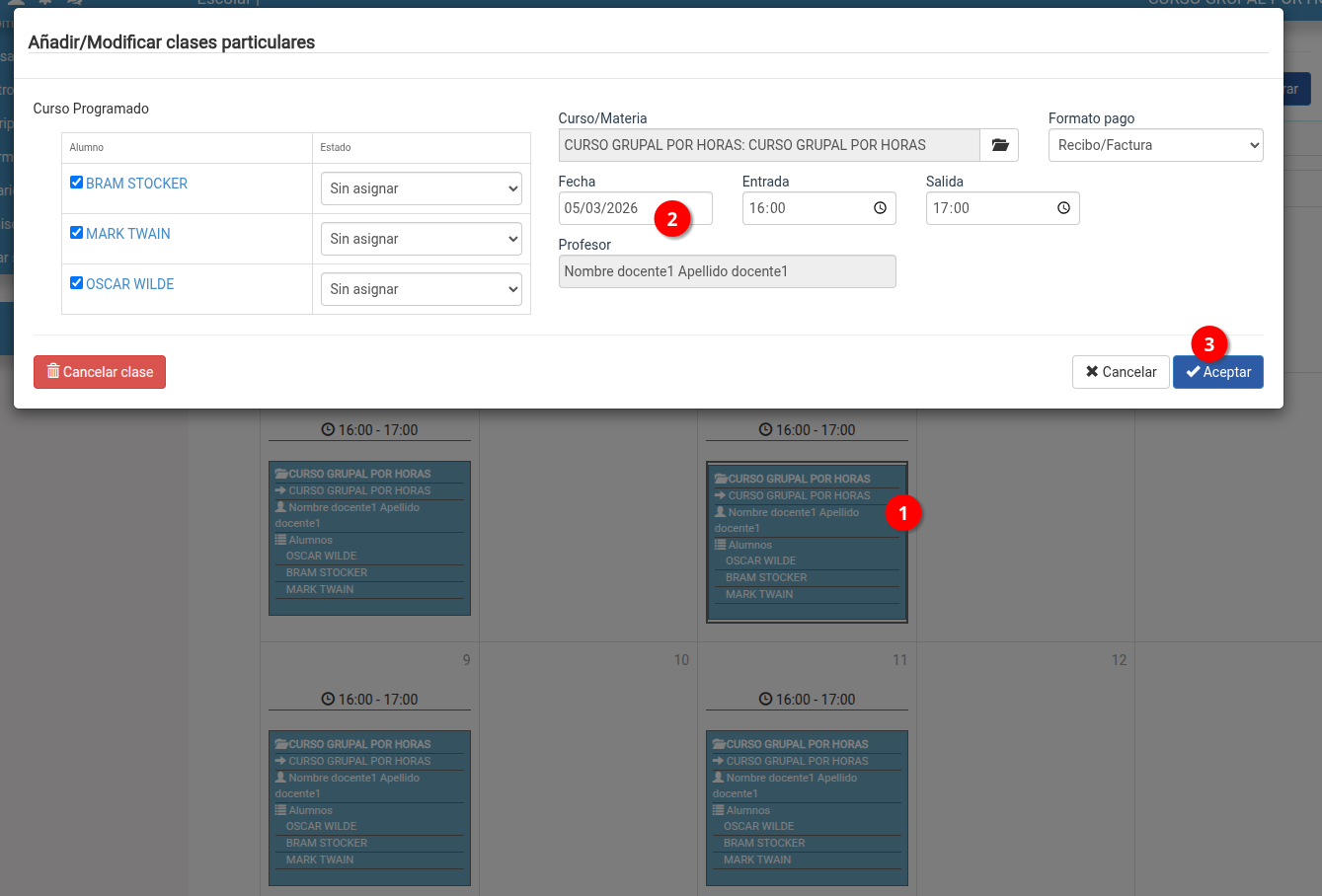
Task: Open Estado dropdown for OSCAR WILDE
Action: pyautogui.click(x=422, y=289)
